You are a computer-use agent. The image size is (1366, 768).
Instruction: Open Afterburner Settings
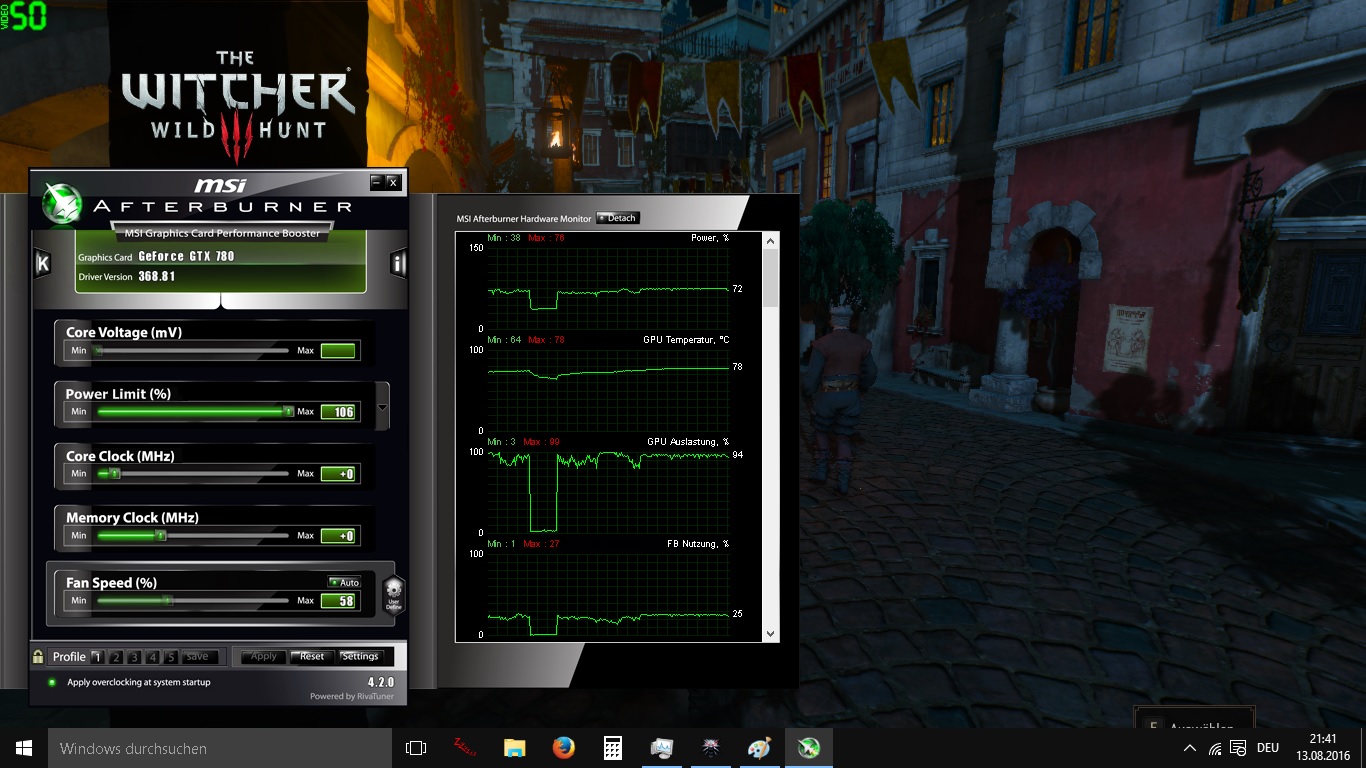(x=360, y=657)
